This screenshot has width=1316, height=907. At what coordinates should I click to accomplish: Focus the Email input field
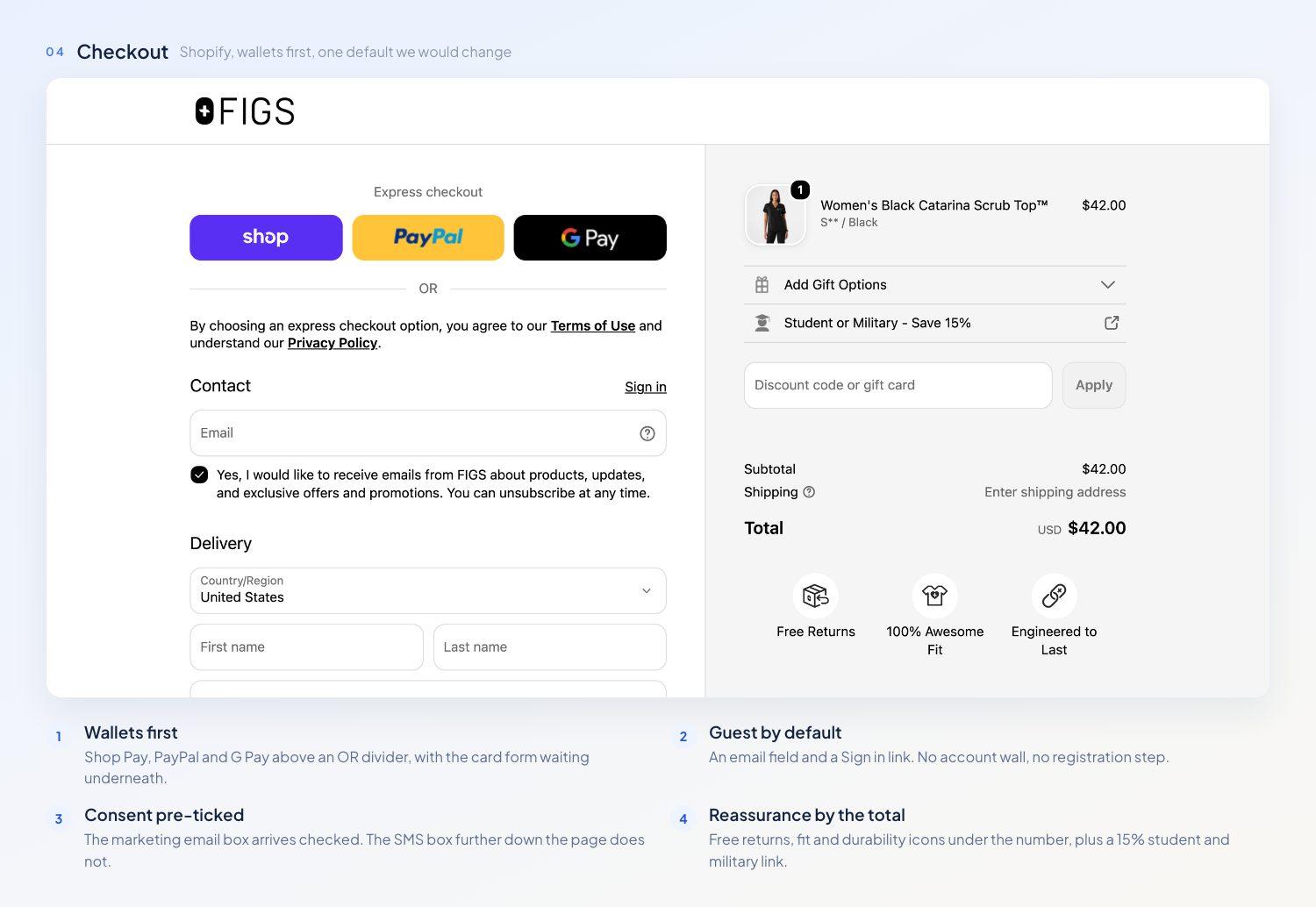click(x=428, y=433)
